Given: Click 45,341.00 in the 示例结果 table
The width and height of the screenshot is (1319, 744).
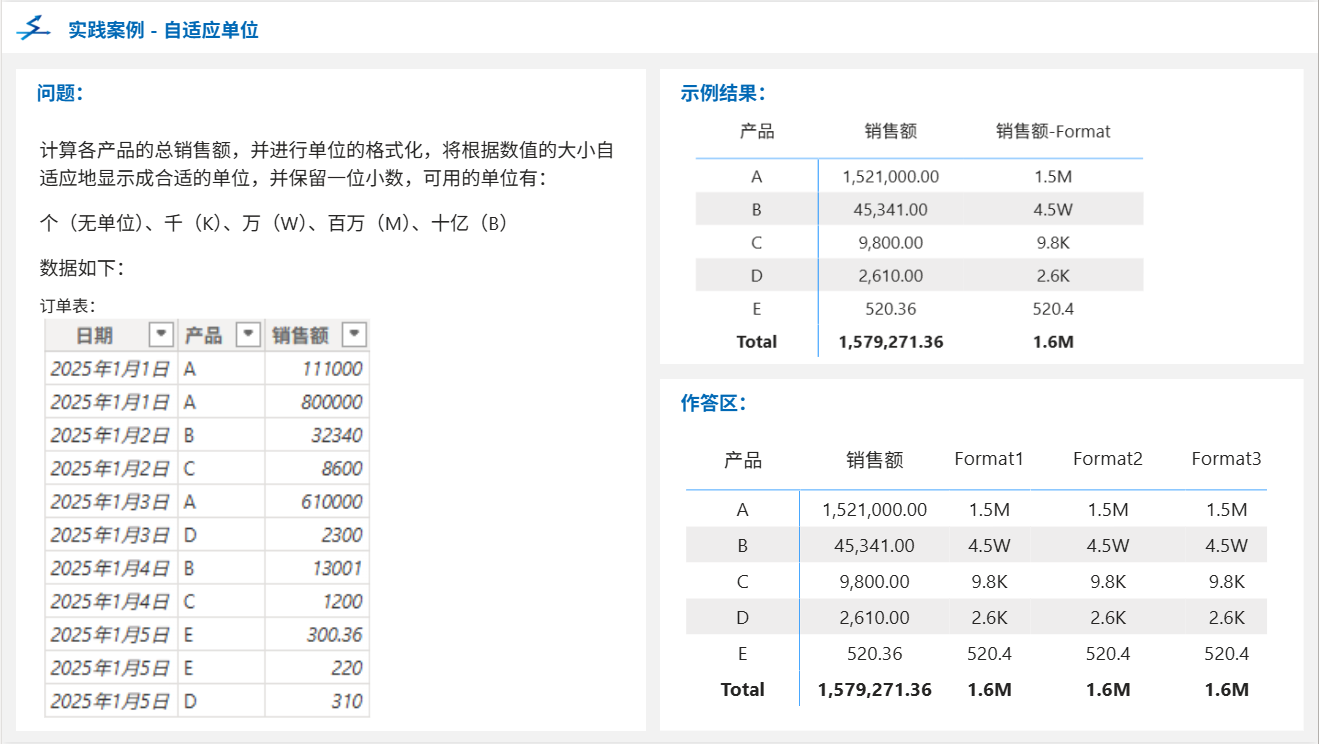Looking at the screenshot, I should click(x=891, y=209).
